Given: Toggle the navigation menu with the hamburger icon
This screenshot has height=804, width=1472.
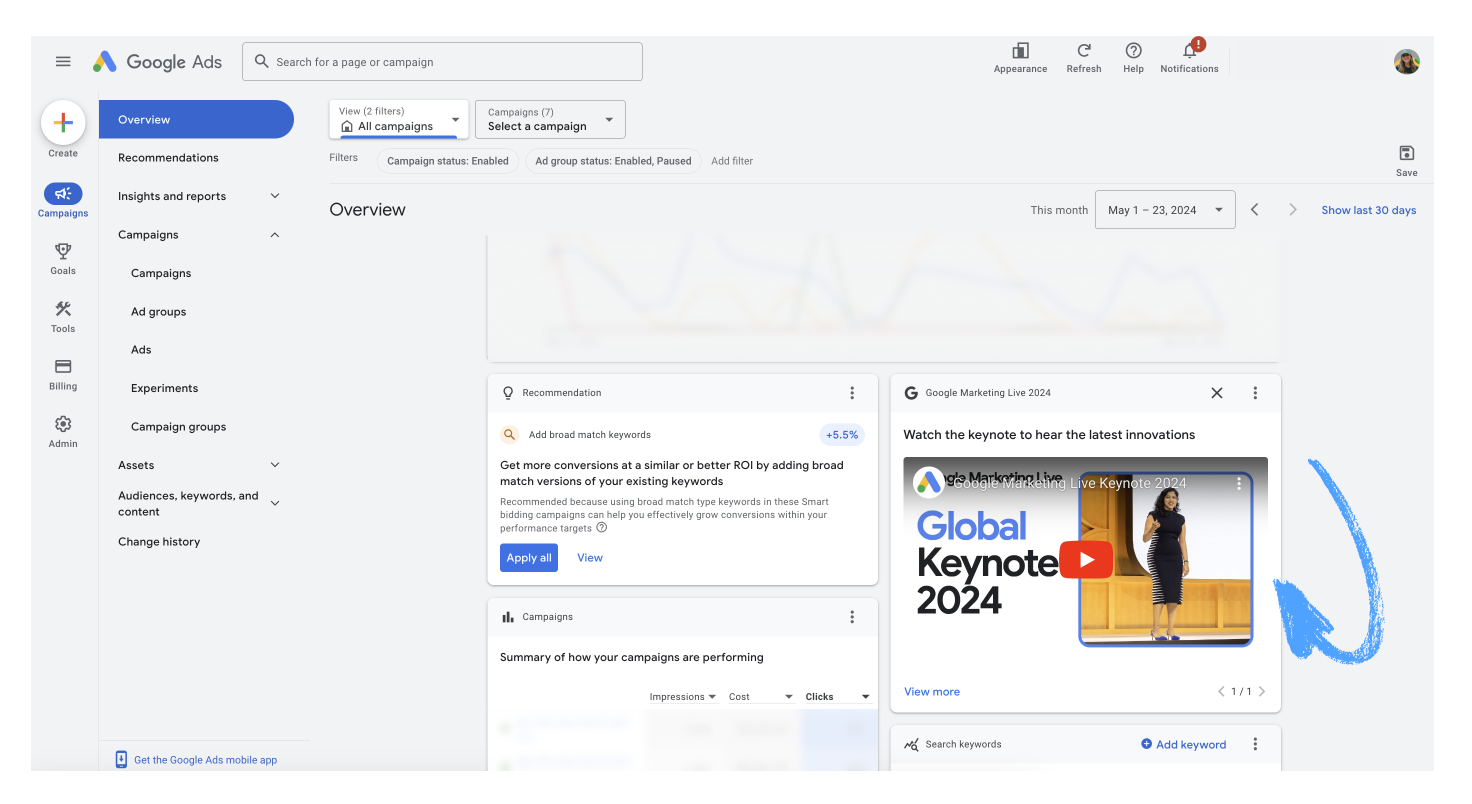Looking at the screenshot, I should pos(63,61).
